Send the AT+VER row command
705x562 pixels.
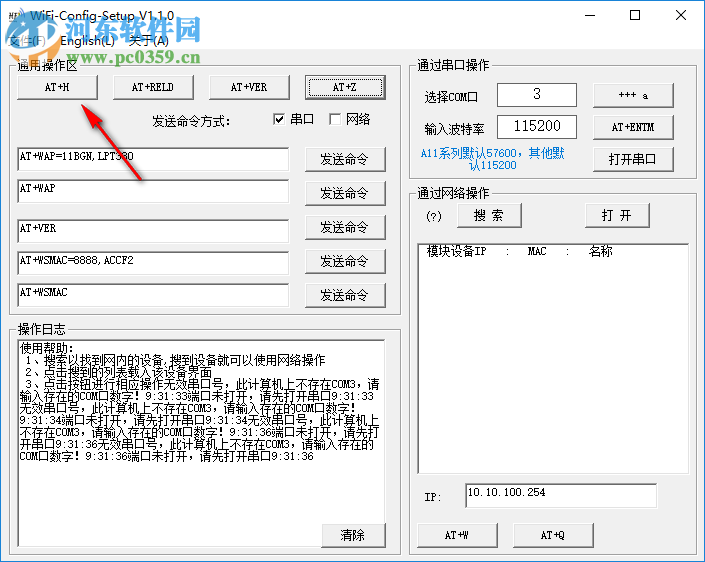point(345,227)
